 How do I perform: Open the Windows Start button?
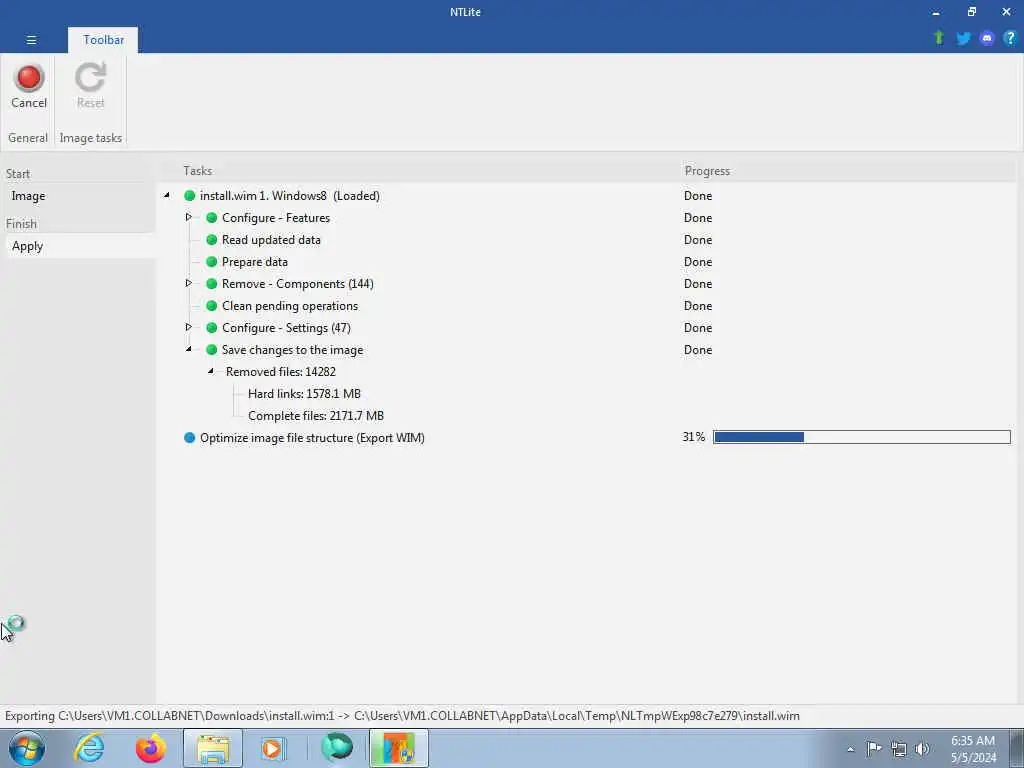pyautogui.click(x=27, y=748)
